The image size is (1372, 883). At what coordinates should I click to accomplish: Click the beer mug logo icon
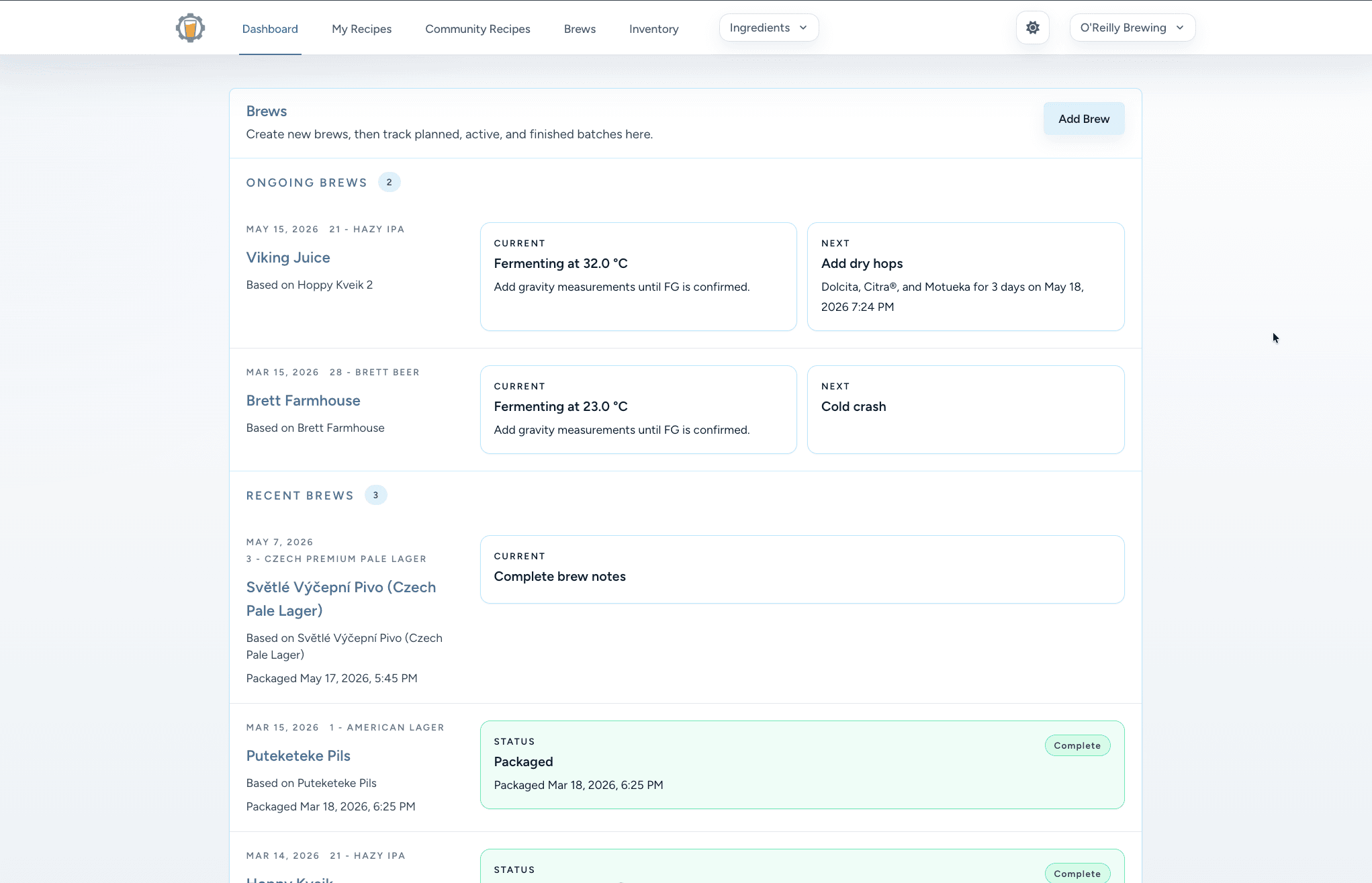[x=190, y=28]
